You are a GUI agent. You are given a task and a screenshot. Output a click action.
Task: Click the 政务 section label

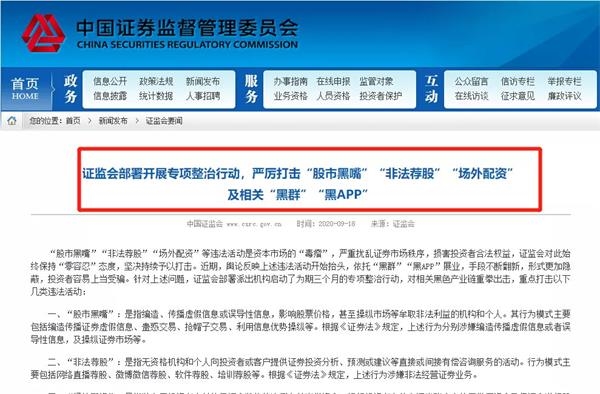pos(70,89)
